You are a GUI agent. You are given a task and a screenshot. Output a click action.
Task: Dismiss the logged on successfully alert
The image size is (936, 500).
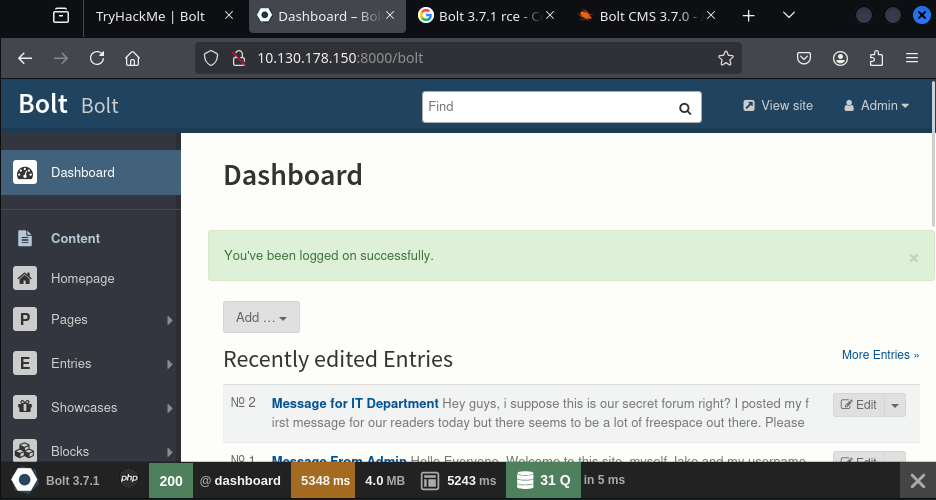(913, 257)
